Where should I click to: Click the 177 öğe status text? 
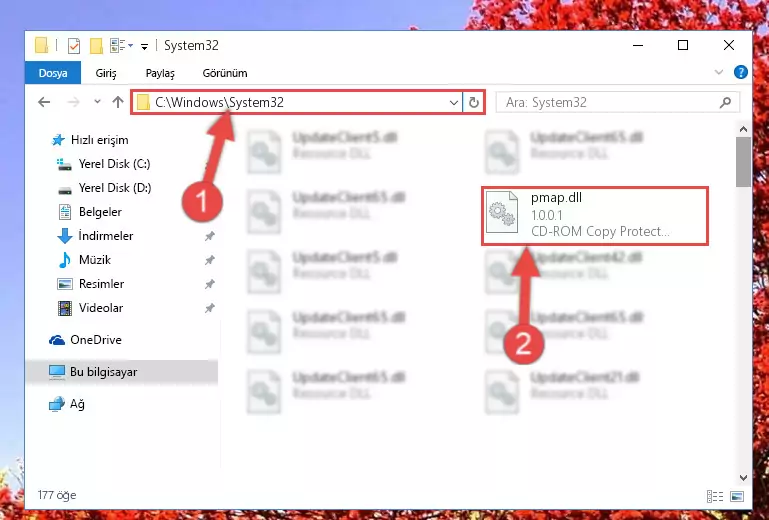(x=57, y=495)
